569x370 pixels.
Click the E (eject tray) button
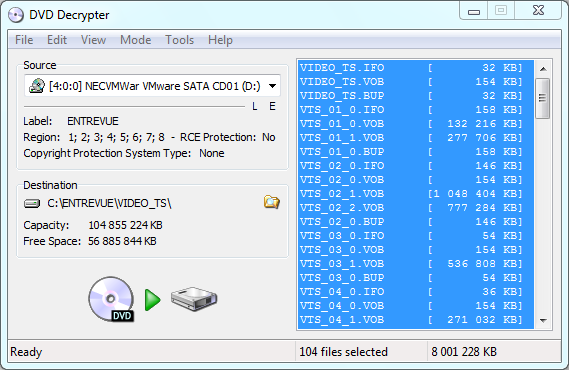[x=272, y=106]
